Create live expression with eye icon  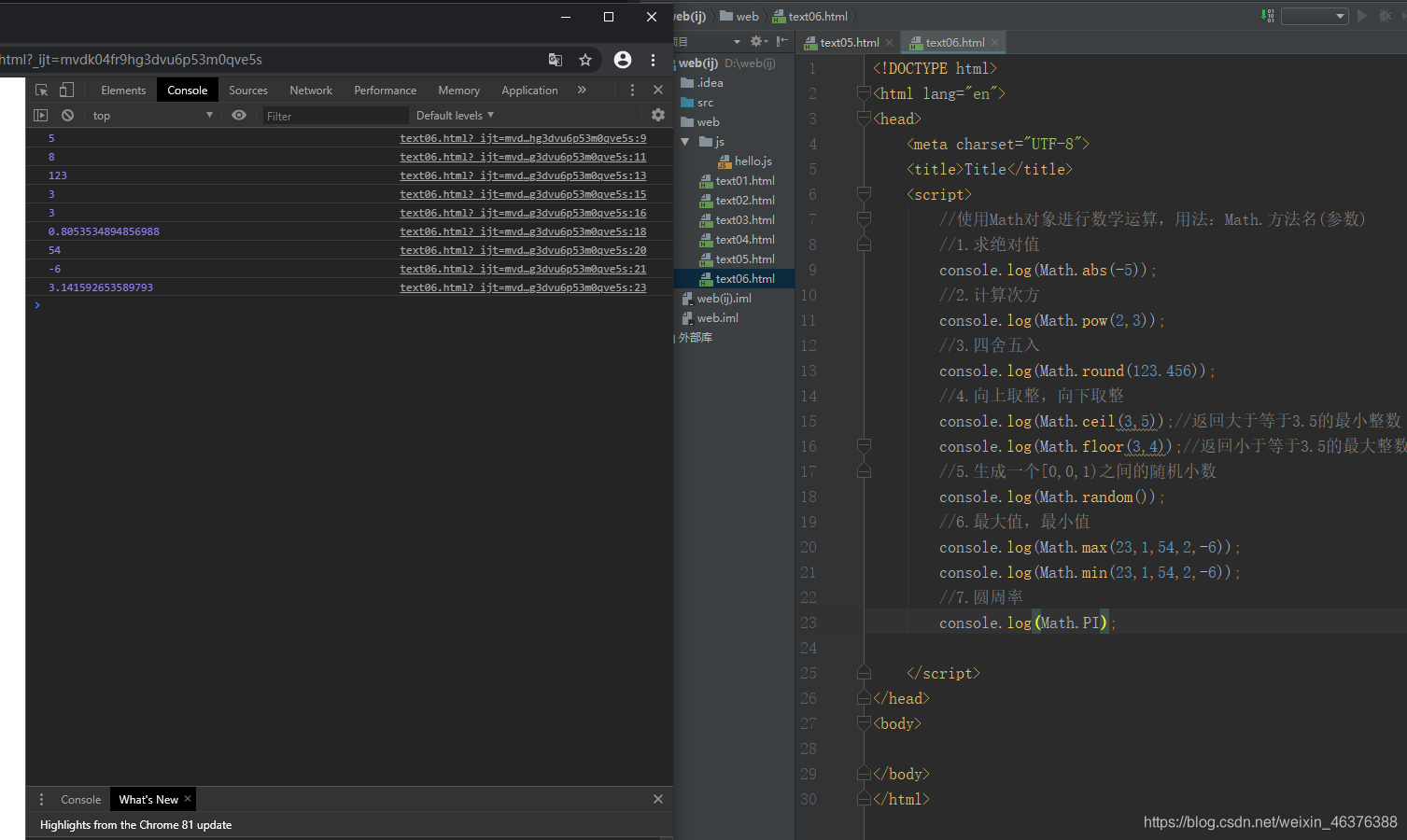click(x=239, y=115)
